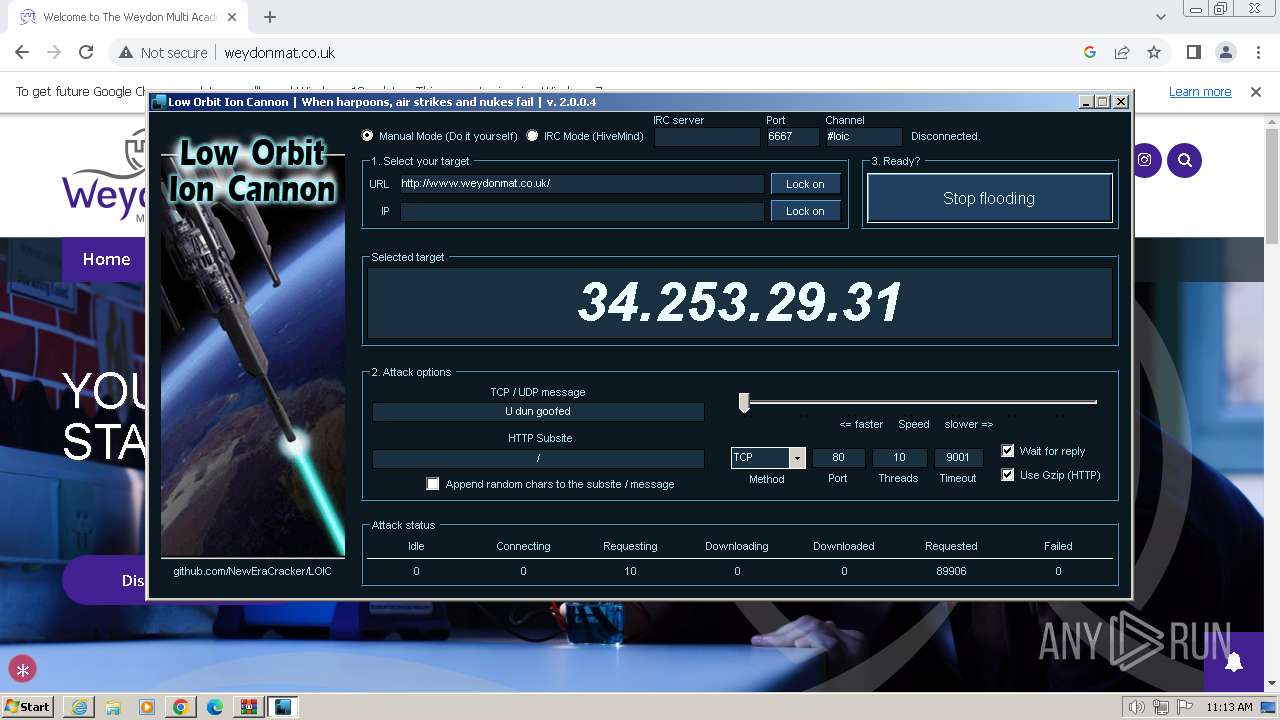Open Chrome tab search chevron
Image resolution: width=1280 pixels, height=720 pixels.
[1160, 17]
